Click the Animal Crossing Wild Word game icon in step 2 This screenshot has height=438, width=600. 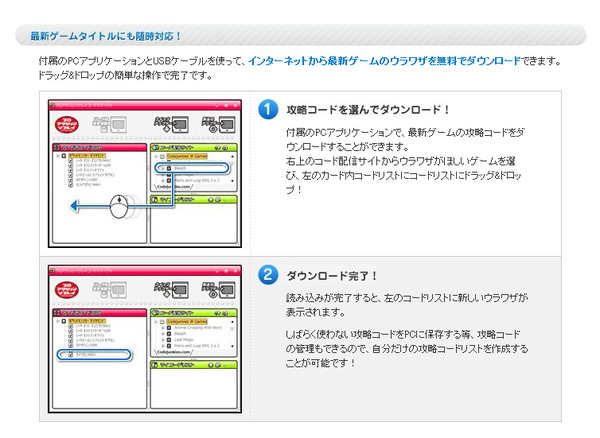tap(169, 328)
